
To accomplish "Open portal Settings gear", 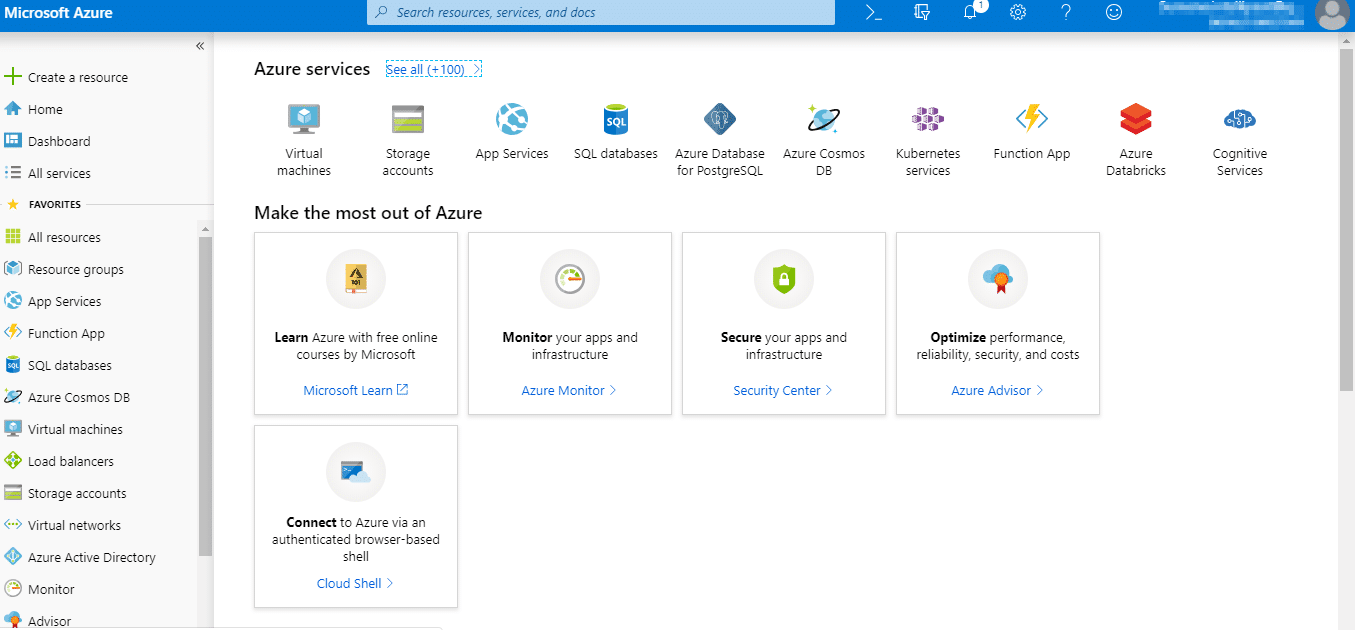I will click(1018, 13).
